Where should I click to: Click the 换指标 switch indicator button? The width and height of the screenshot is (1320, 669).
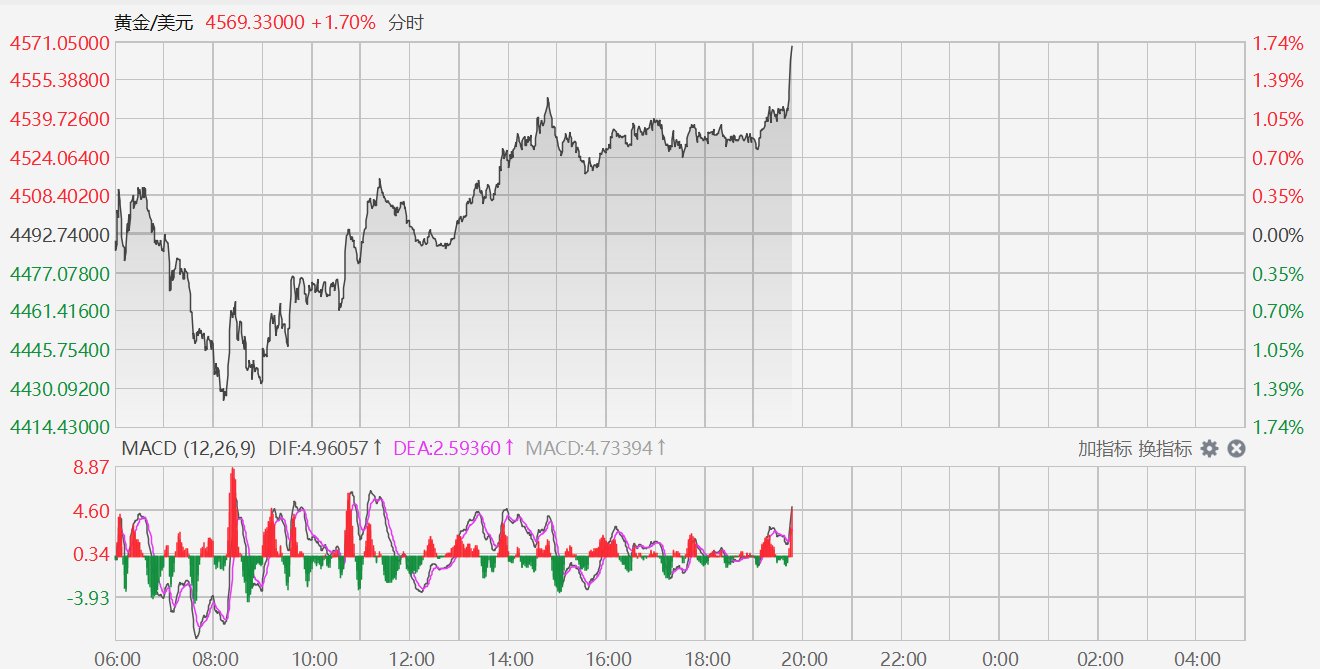click(x=1165, y=449)
